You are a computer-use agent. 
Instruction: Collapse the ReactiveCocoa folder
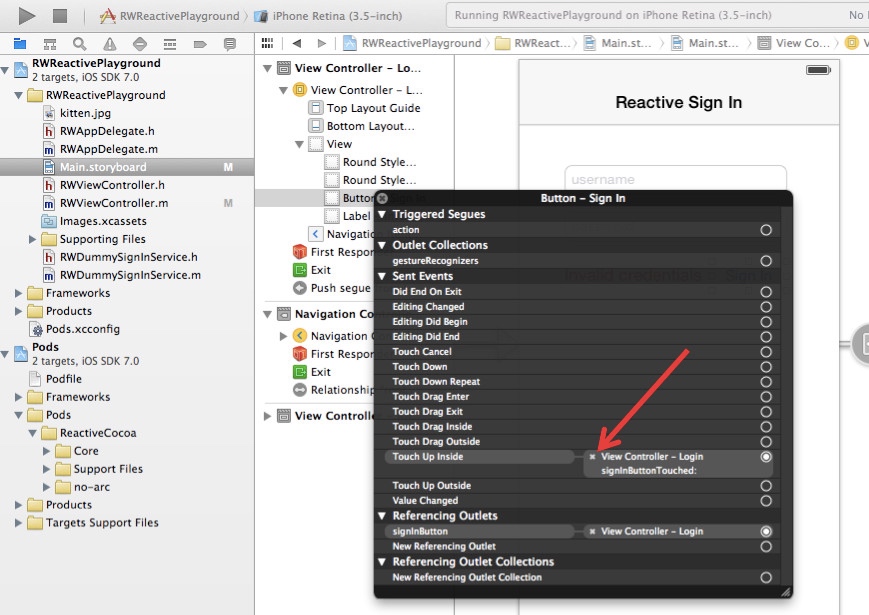pyautogui.click(x=32, y=433)
